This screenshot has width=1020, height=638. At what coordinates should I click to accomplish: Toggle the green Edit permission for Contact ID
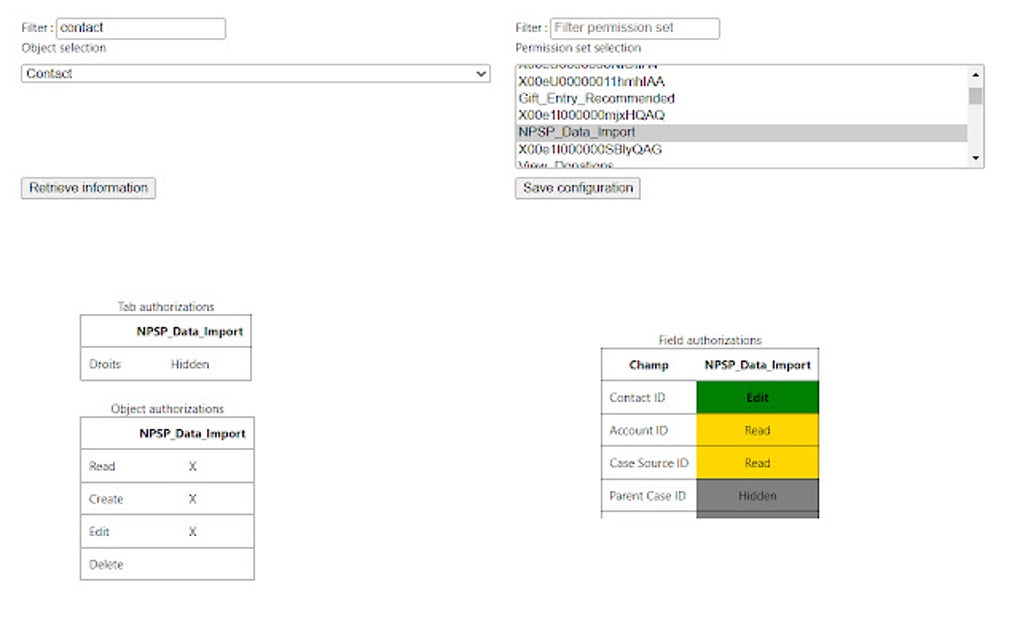756,397
